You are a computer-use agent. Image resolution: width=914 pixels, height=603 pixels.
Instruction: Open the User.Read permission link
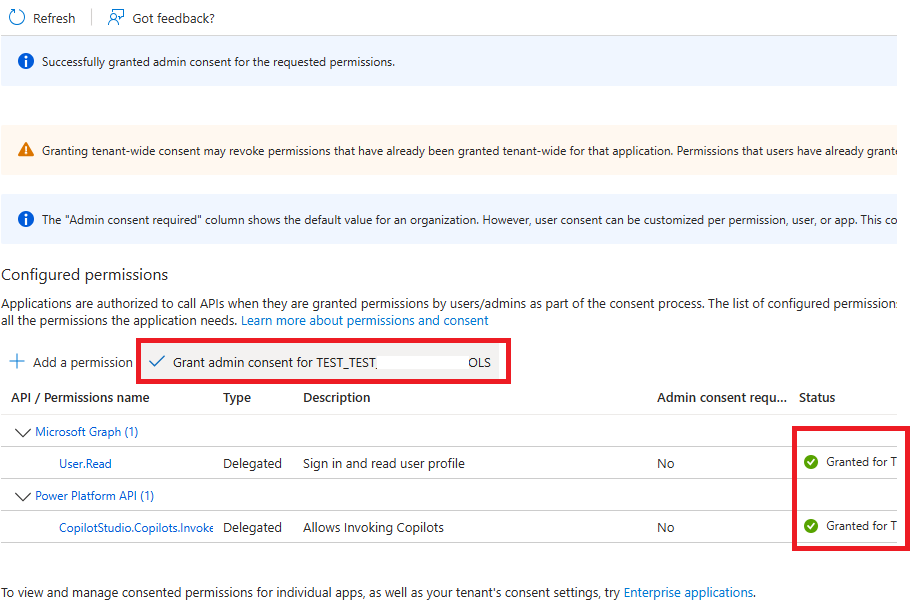coord(85,463)
